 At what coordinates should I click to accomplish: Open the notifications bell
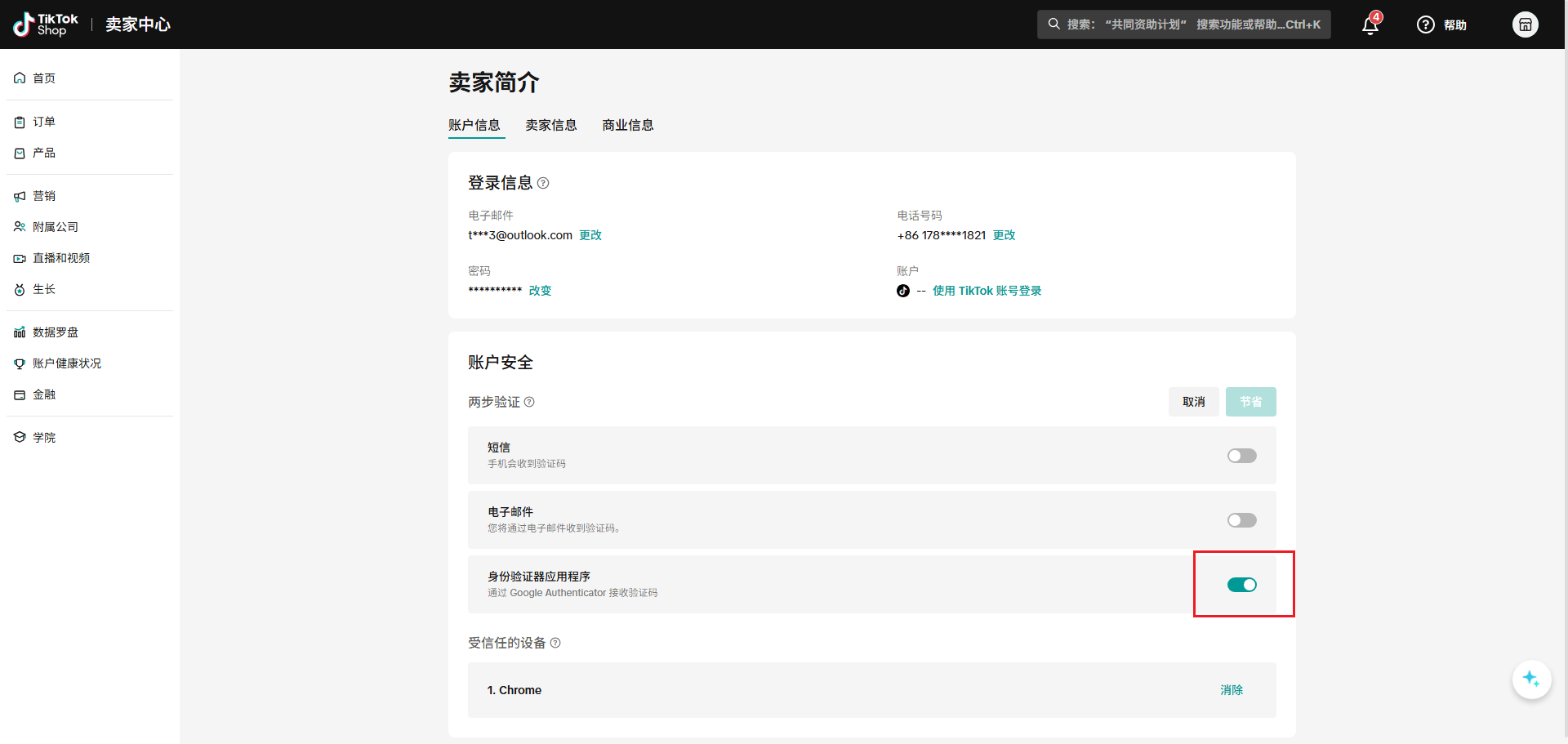pyautogui.click(x=1370, y=25)
